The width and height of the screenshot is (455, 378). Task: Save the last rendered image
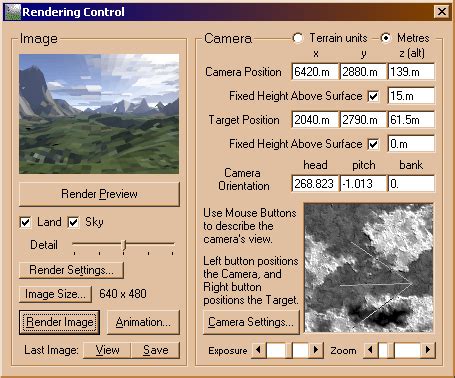coord(155,350)
